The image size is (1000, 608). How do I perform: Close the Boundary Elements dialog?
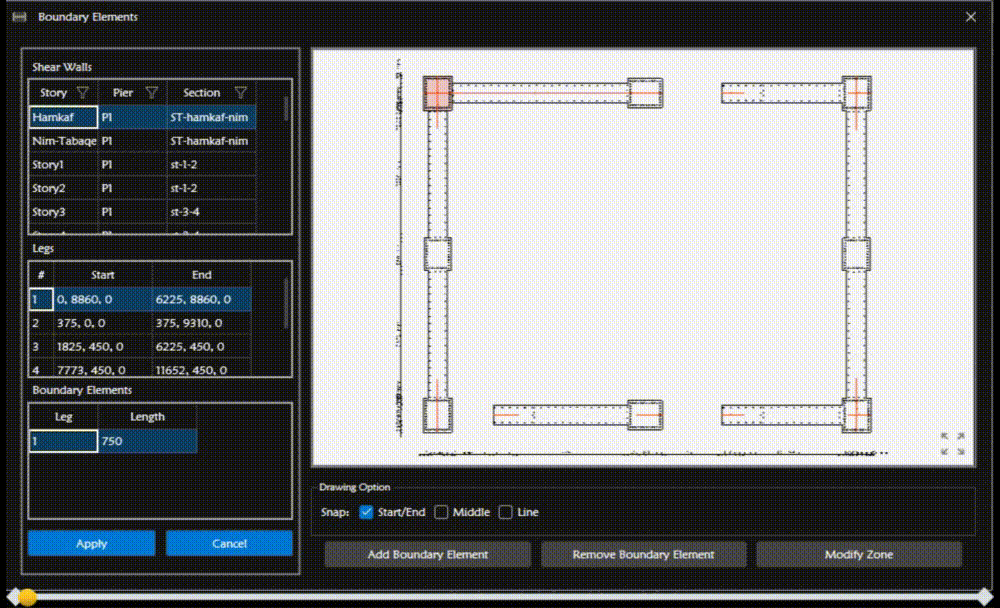(x=970, y=17)
